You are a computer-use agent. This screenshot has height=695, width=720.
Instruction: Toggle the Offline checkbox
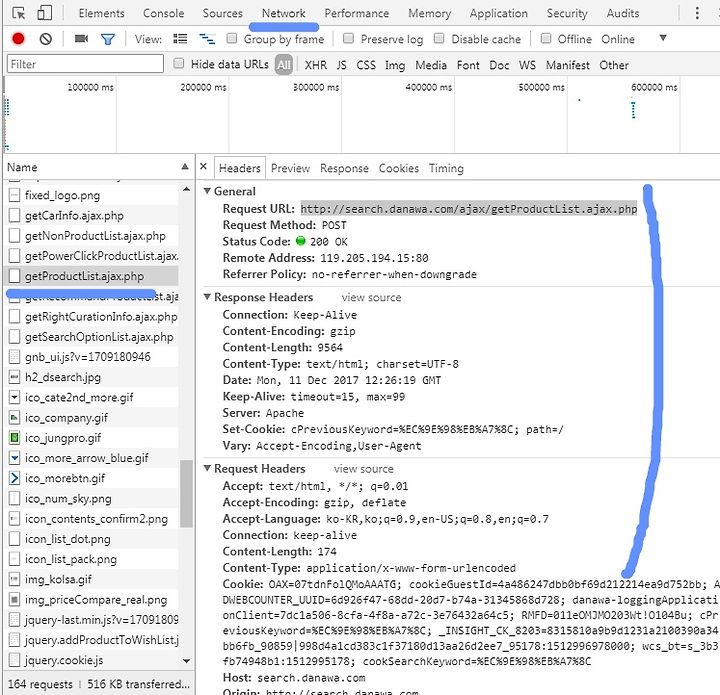(x=546, y=38)
